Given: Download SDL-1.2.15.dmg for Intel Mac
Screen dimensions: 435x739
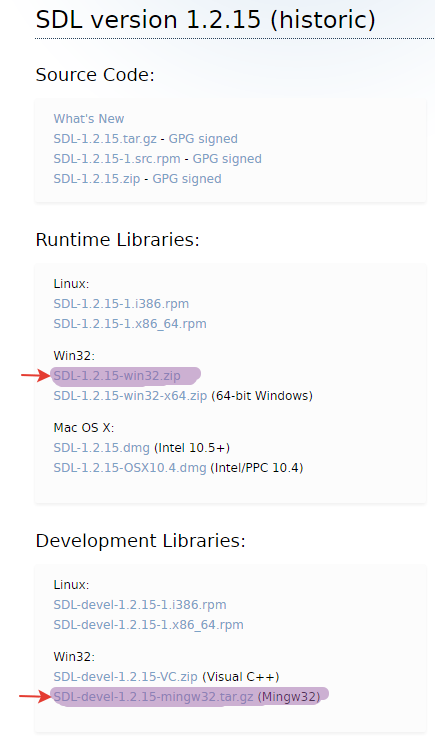Looking at the screenshot, I should tap(101, 448).
